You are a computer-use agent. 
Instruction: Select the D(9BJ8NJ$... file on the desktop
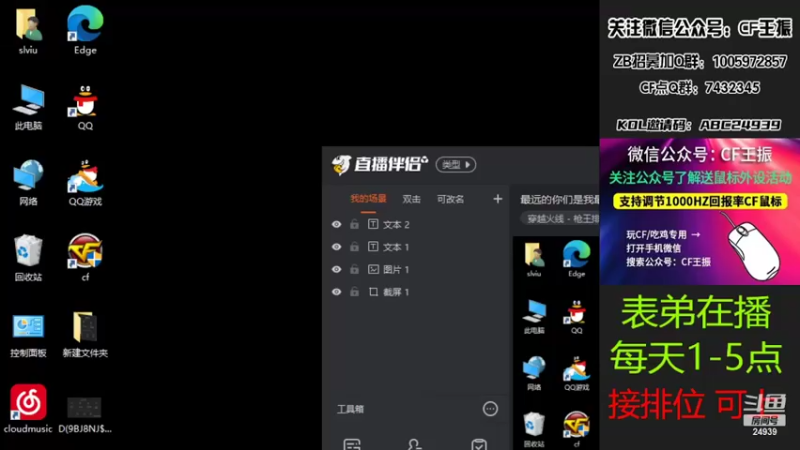(x=85, y=413)
